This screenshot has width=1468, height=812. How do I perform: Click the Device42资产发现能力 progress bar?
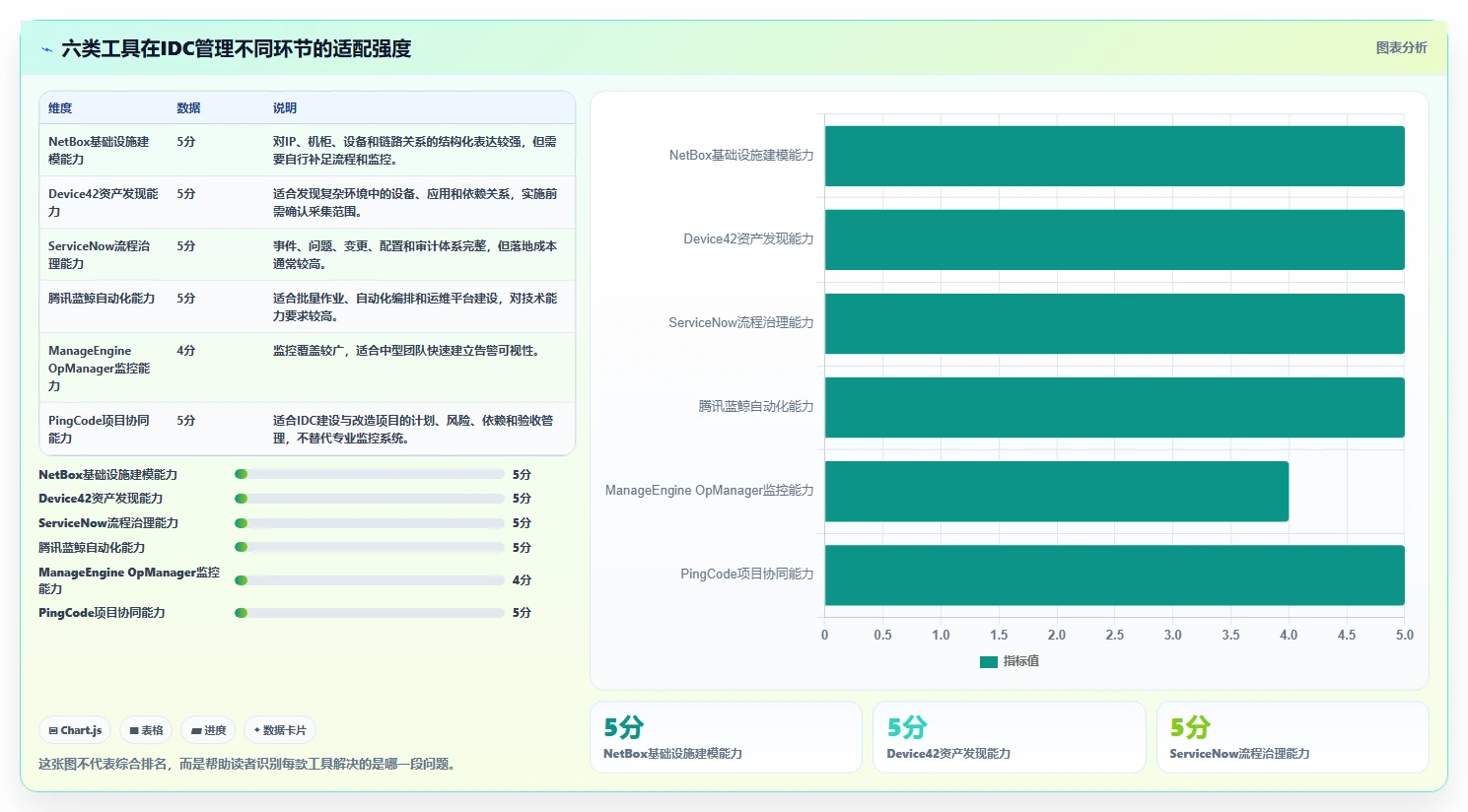(370, 499)
